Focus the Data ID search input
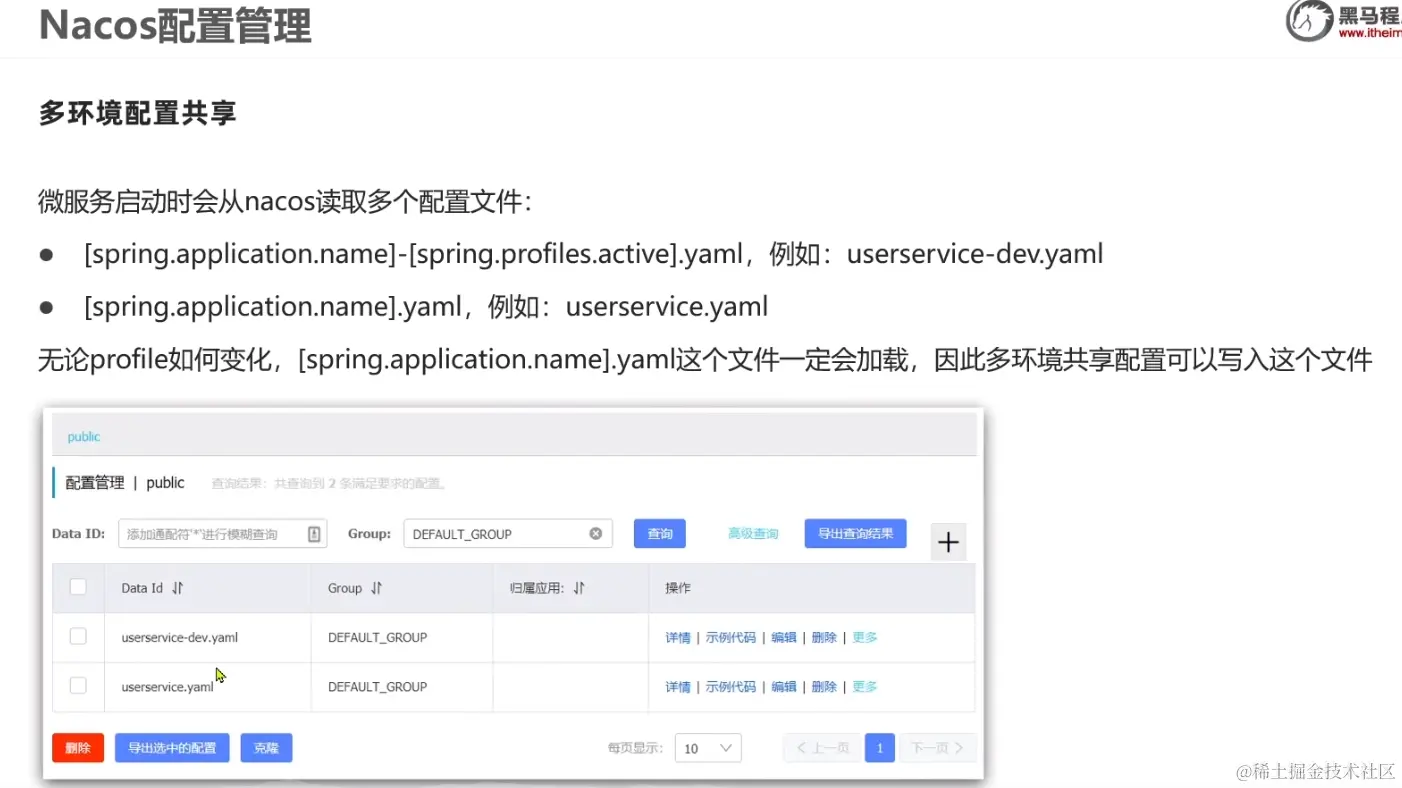The image size is (1402, 788). (x=222, y=534)
